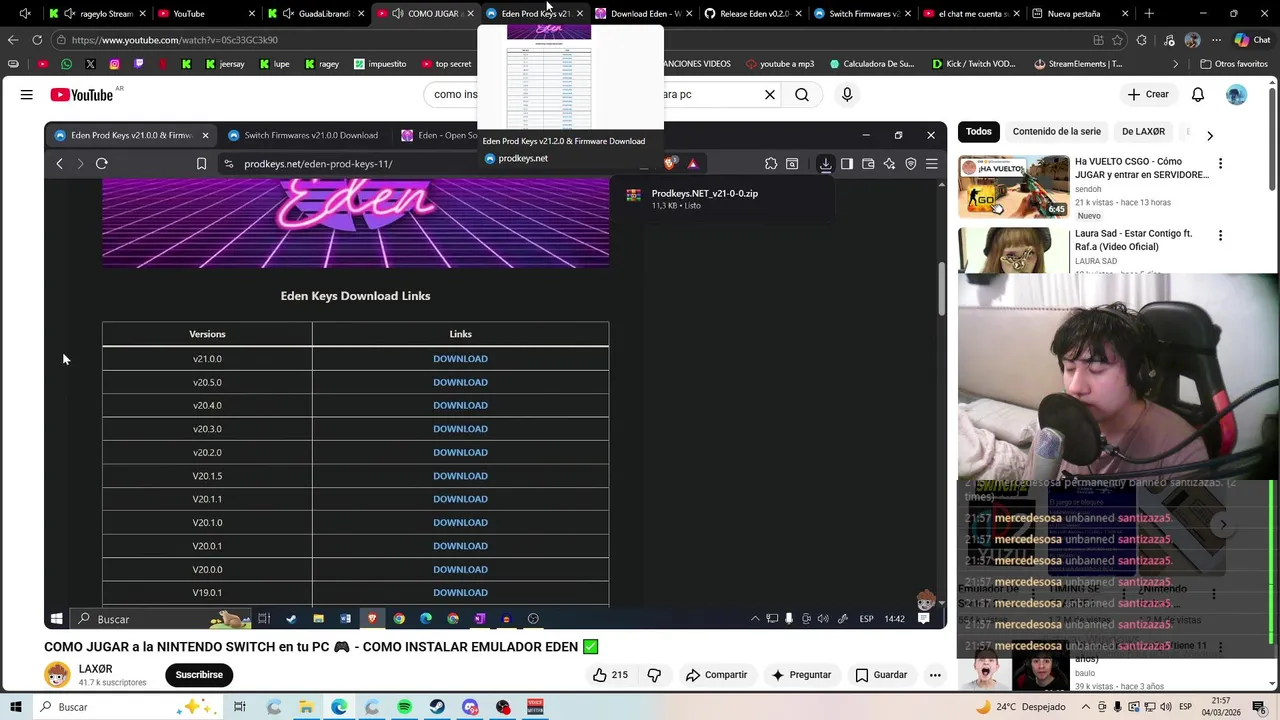Open Windows Task View button
This screenshot has height=720, width=1280.
tap(240, 707)
